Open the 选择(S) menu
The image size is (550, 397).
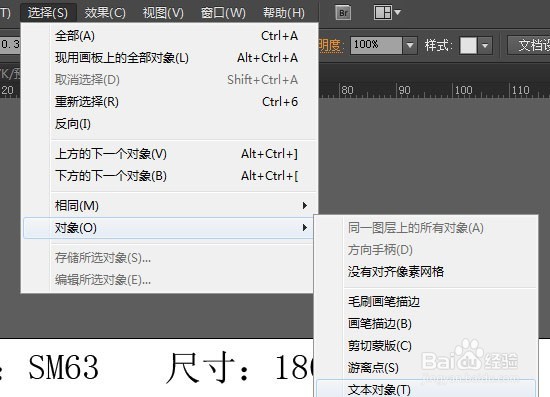[x=48, y=13]
